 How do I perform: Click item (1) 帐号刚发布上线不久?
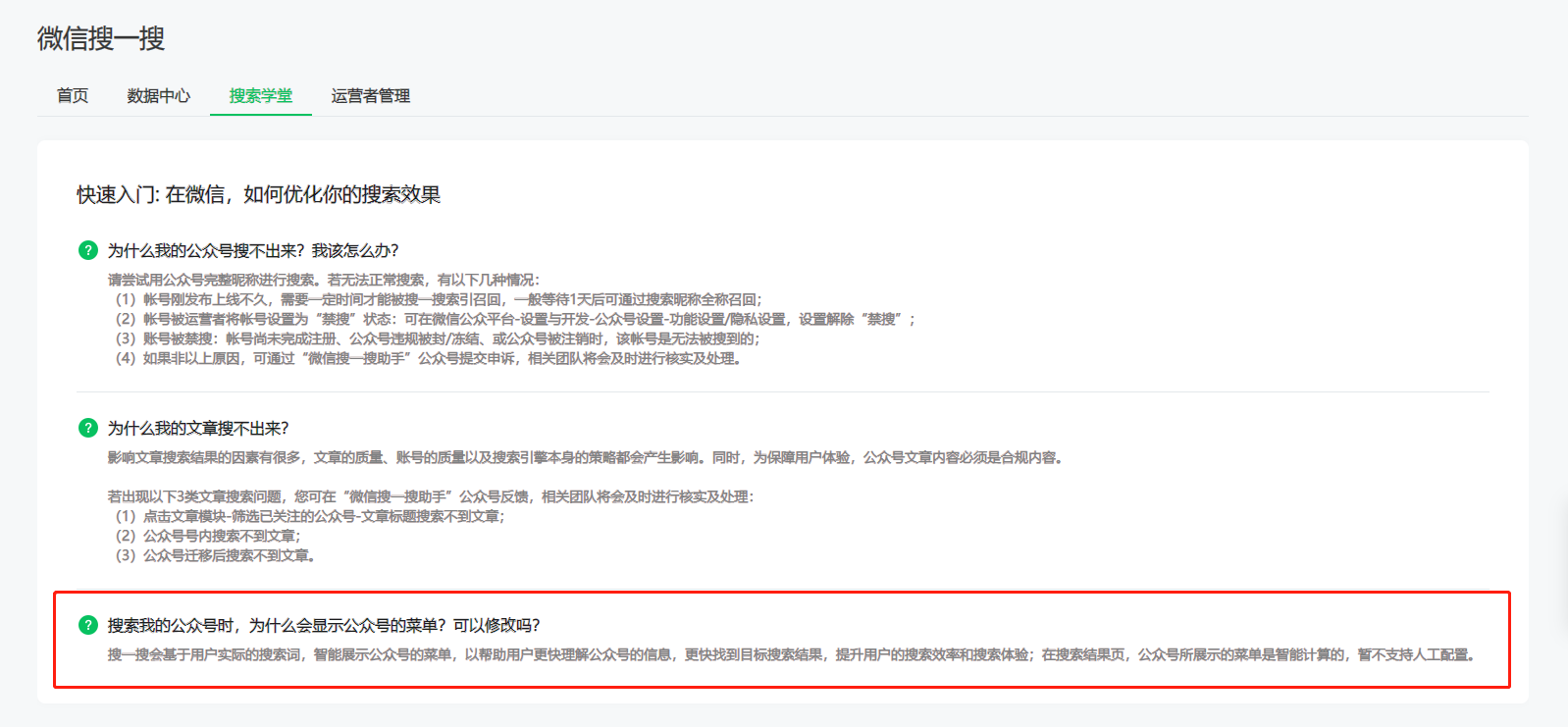pos(439,299)
